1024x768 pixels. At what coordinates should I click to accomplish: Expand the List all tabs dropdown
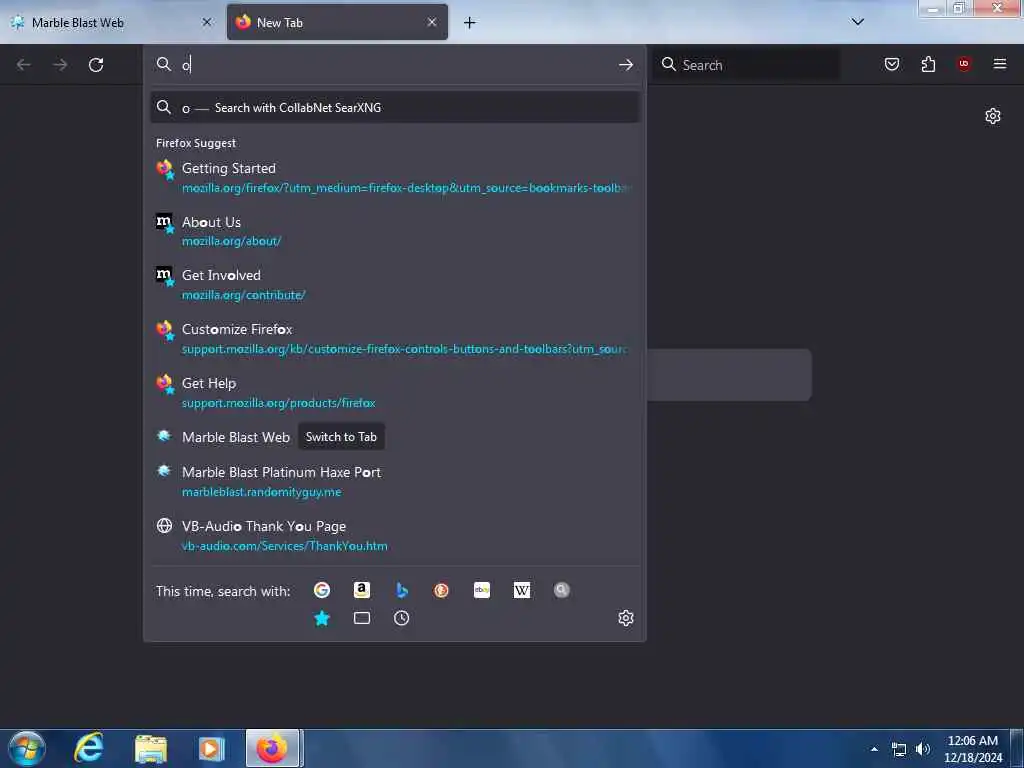pyautogui.click(x=858, y=22)
